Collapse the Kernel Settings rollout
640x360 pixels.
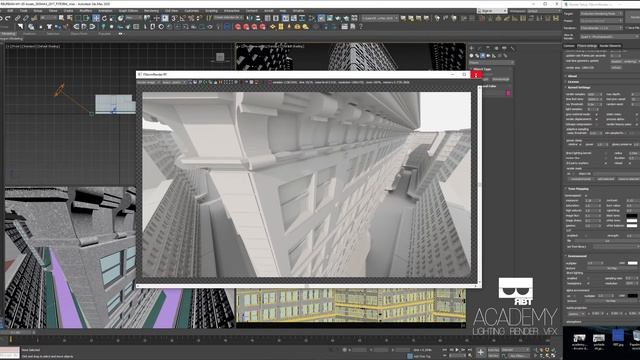click(x=578, y=87)
